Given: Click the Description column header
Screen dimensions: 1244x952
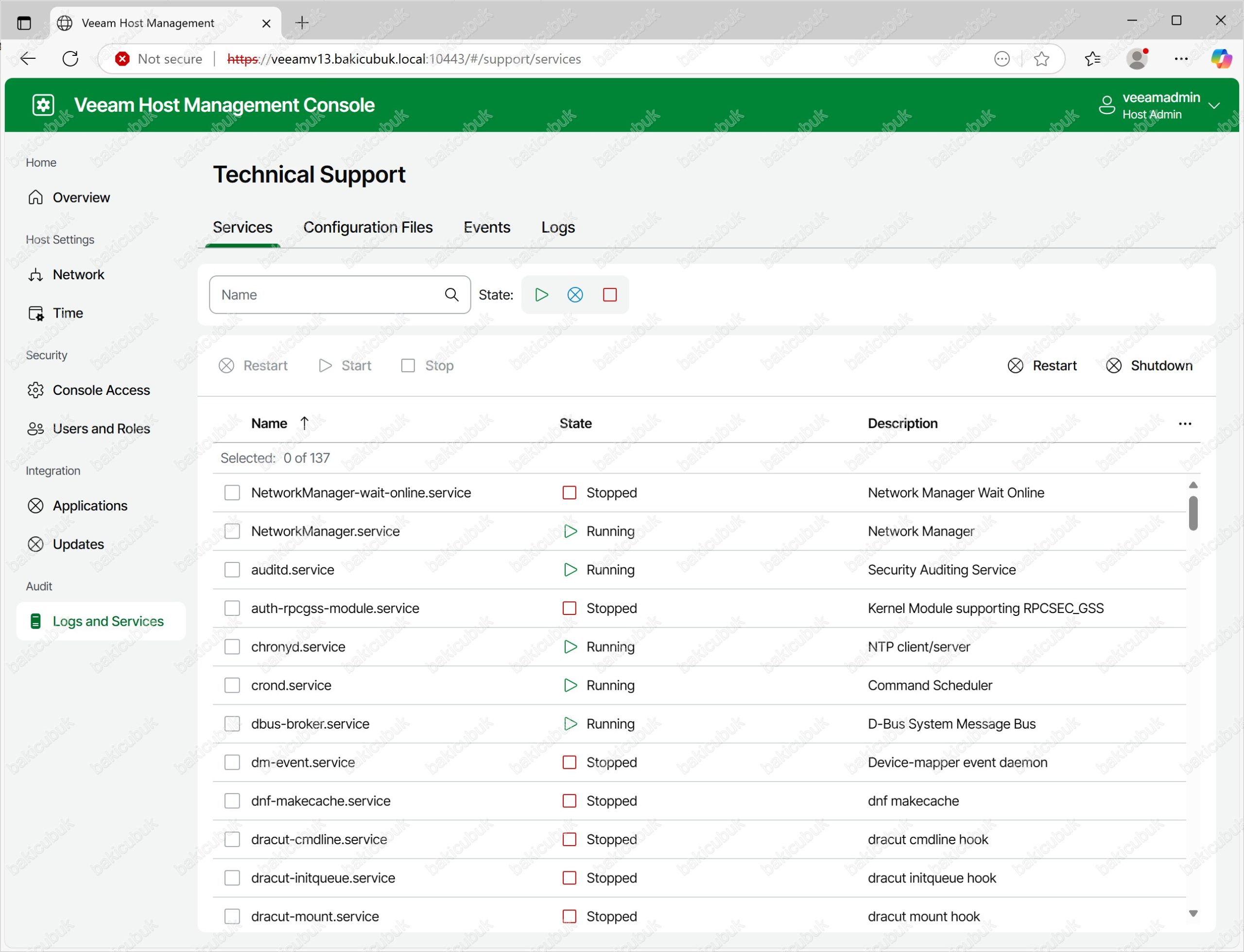Looking at the screenshot, I should click(x=903, y=424).
